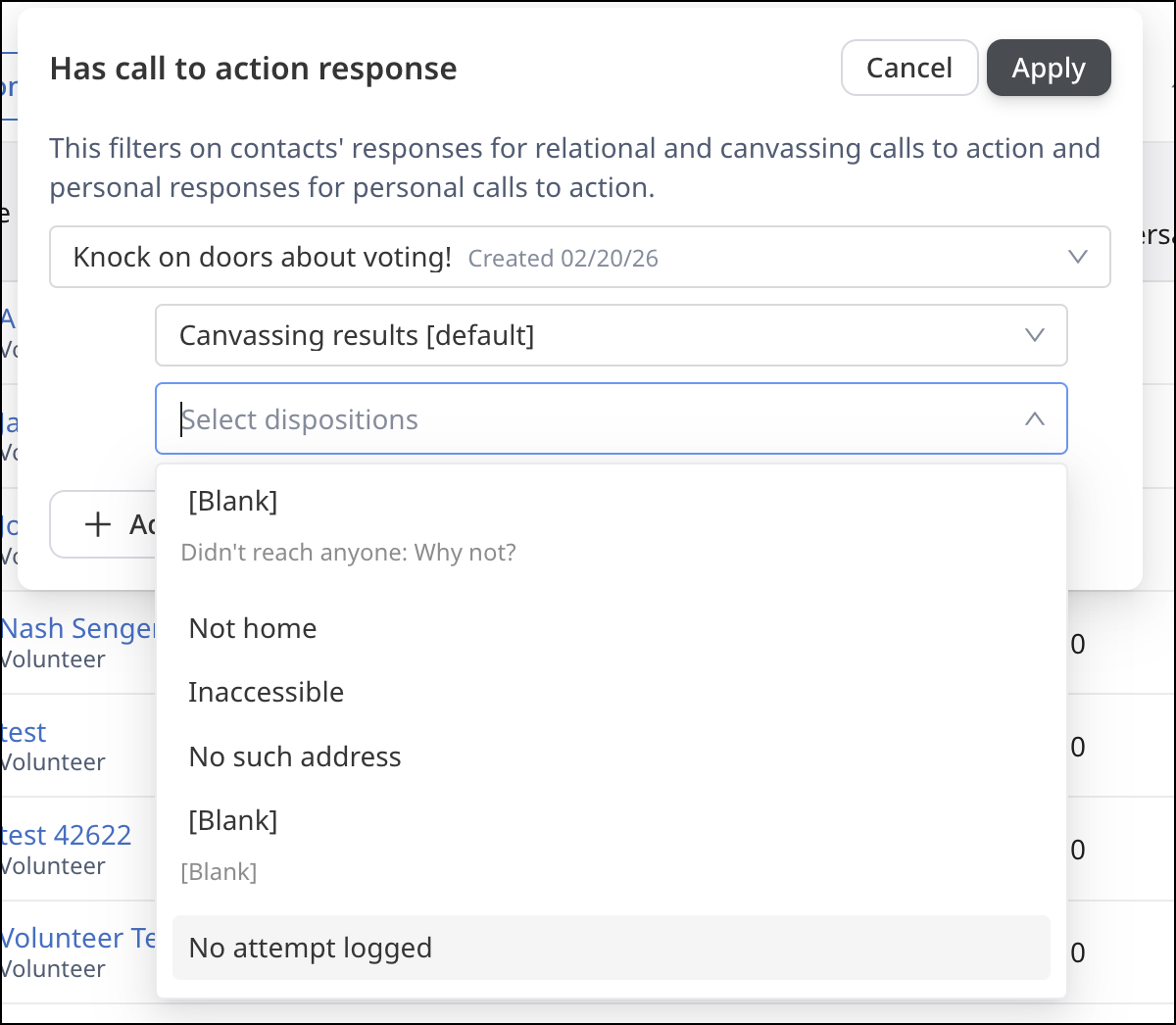Screen dimensions: 1176x1025
Task: Open the contact named "test"
Action: point(24,732)
